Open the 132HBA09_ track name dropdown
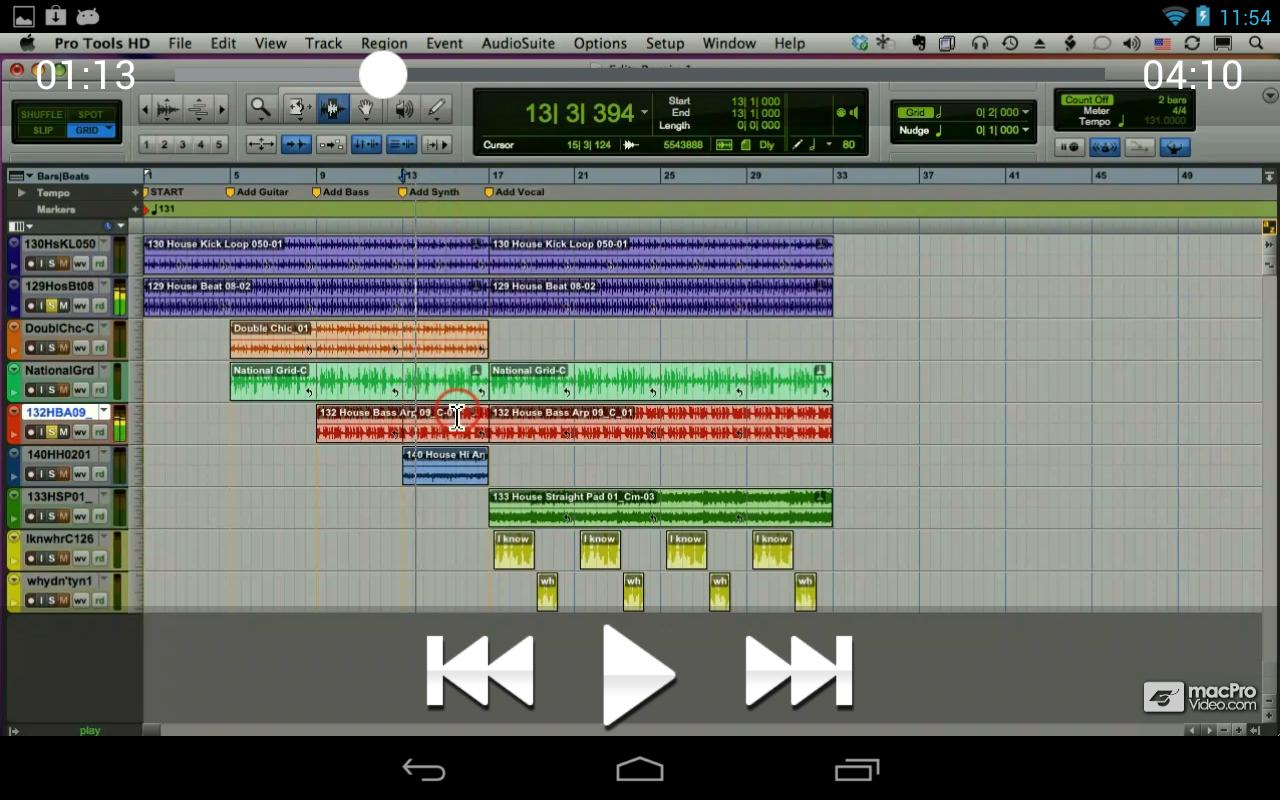 [x=104, y=412]
